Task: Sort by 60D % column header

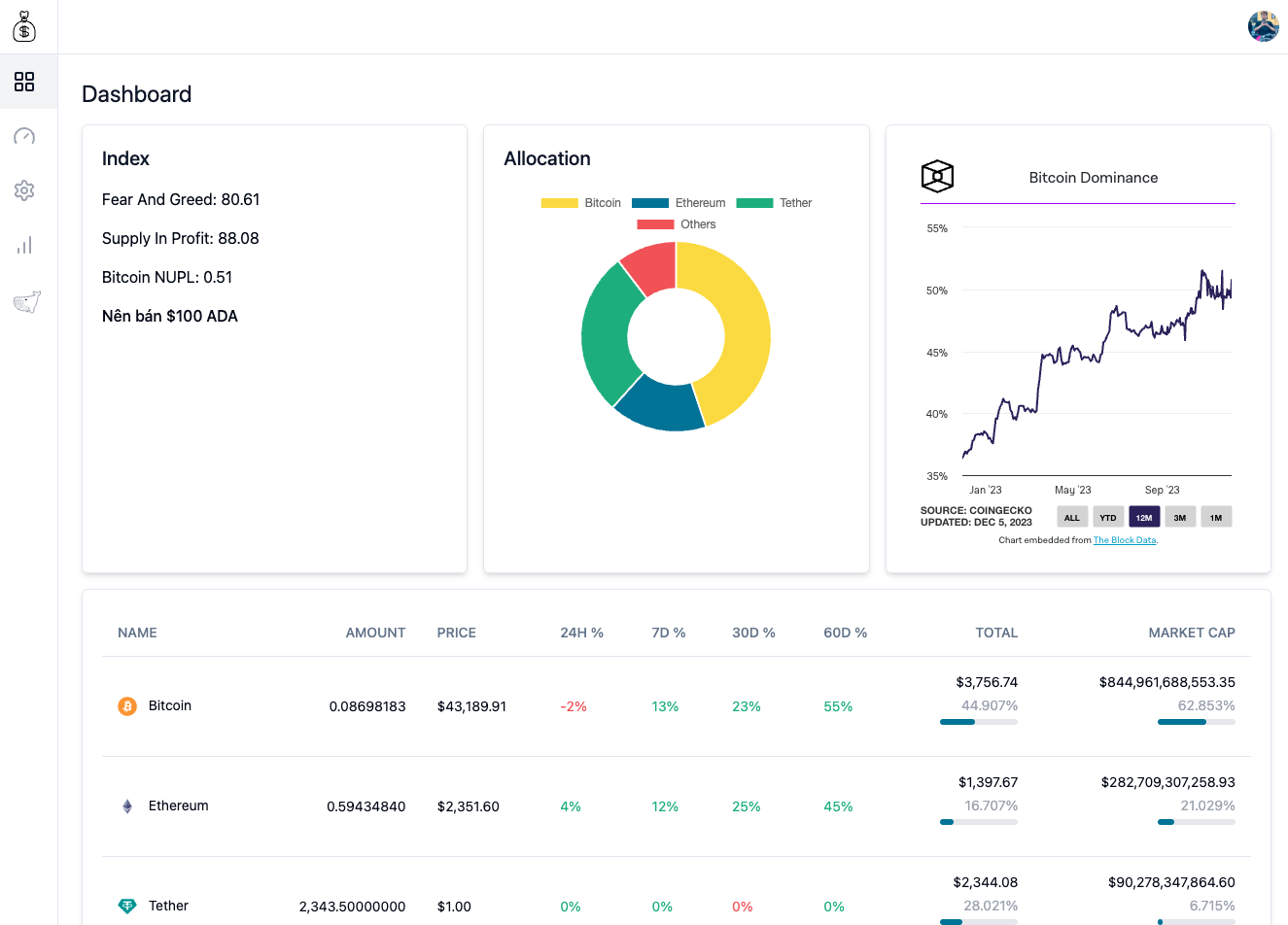Action: tap(845, 633)
